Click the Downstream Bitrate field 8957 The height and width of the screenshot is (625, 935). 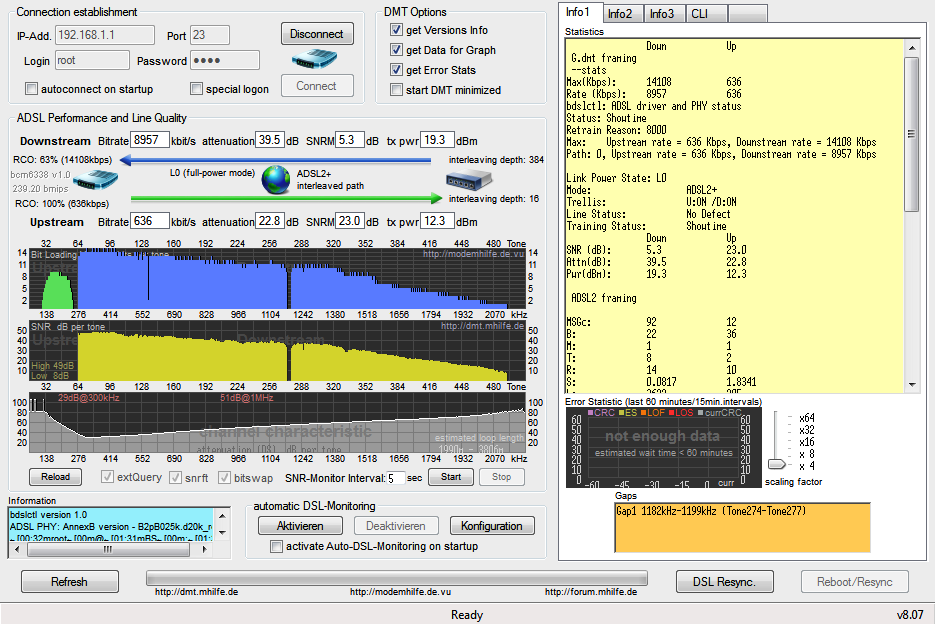click(x=150, y=140)
